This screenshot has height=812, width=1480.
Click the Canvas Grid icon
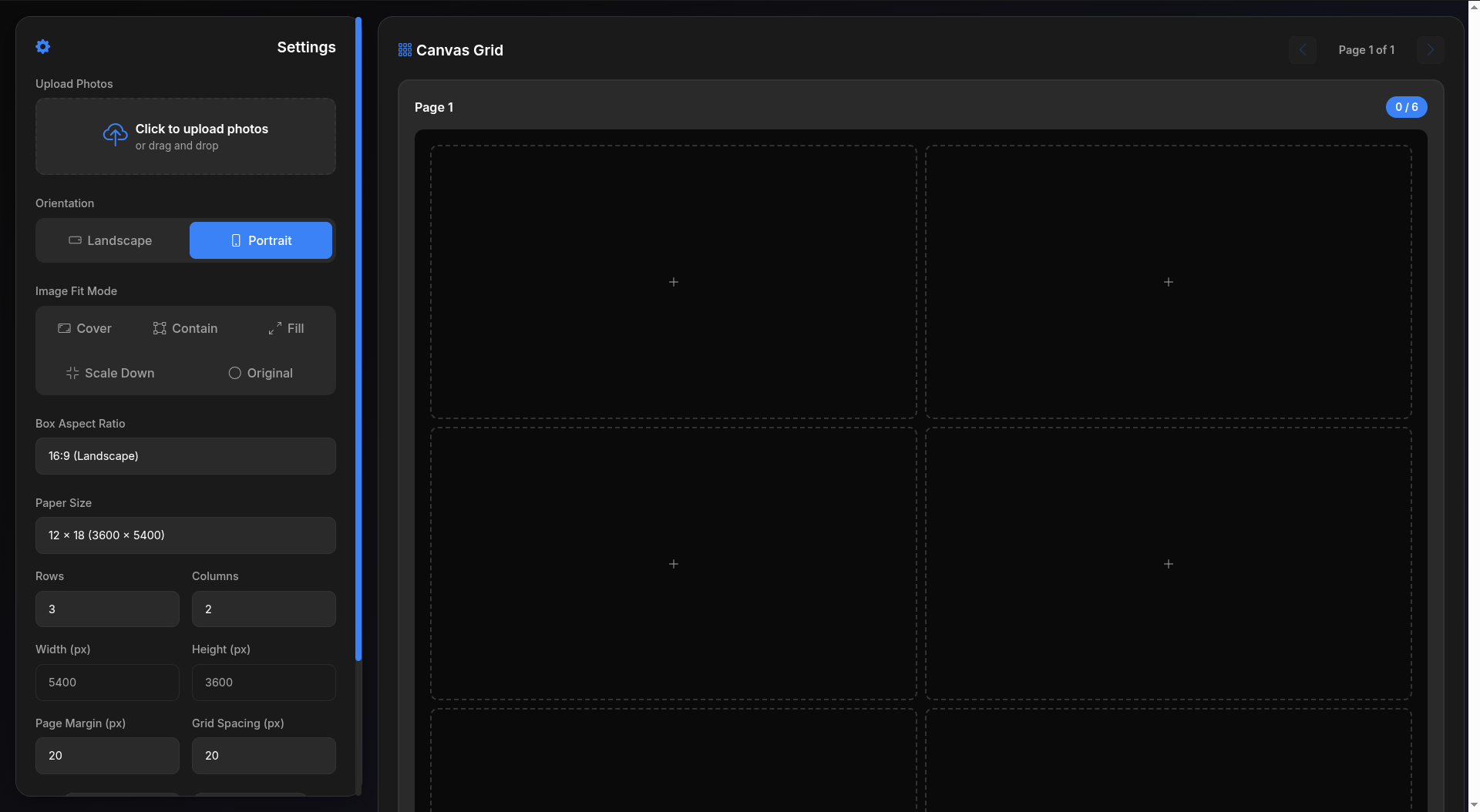[x=405, y=50]
